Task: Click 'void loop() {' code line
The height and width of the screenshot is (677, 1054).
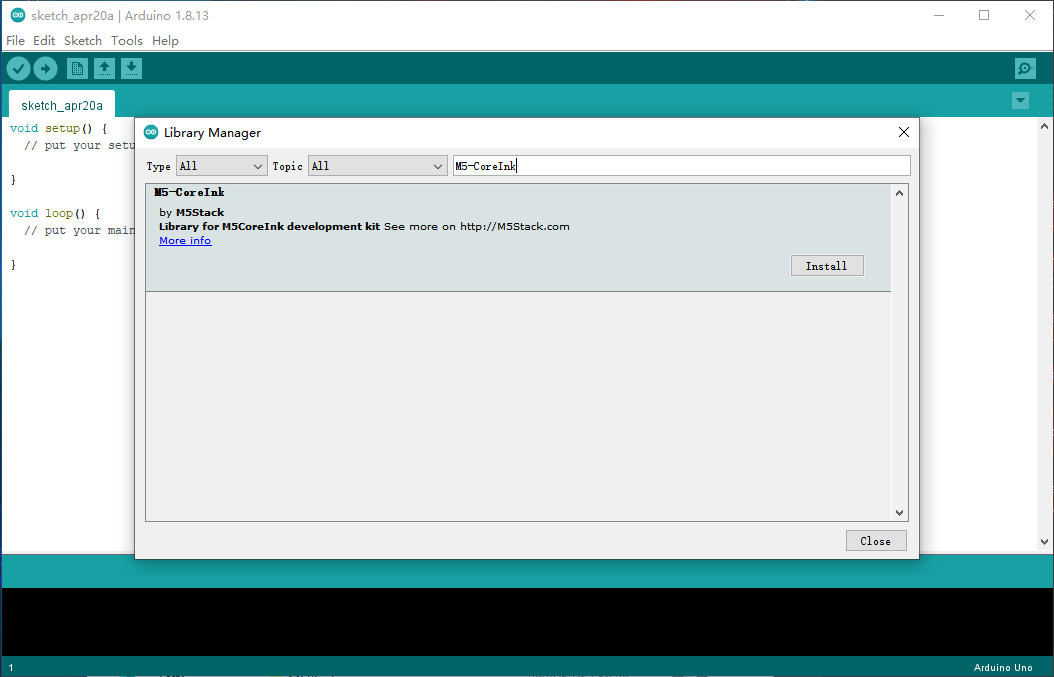Action: 55,213
